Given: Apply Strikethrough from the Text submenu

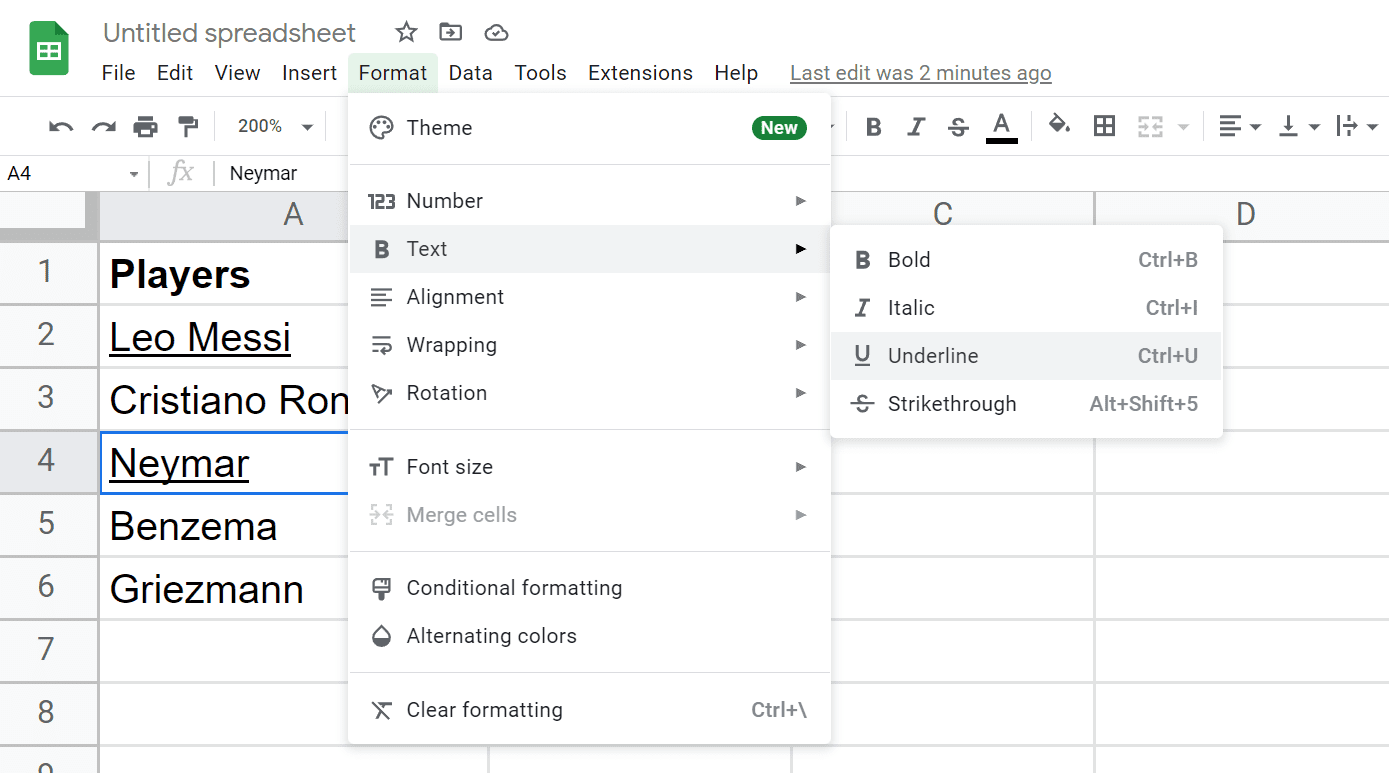Looking at the screenshot, I should point(1026,404).
